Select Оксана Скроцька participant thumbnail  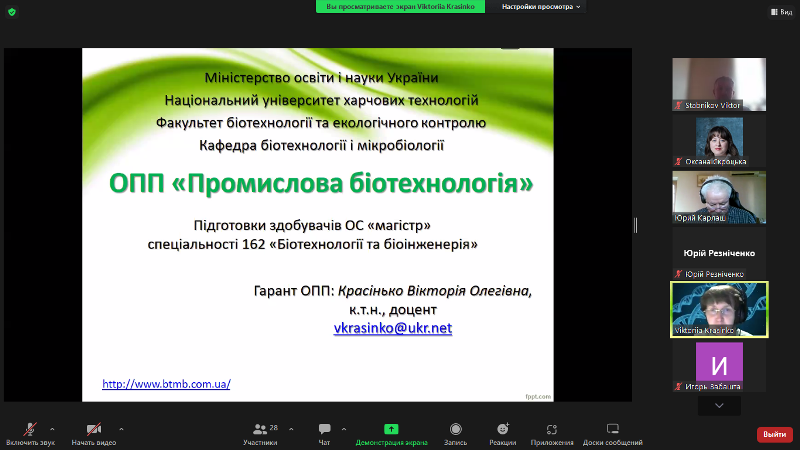click(x=719, y=141)
